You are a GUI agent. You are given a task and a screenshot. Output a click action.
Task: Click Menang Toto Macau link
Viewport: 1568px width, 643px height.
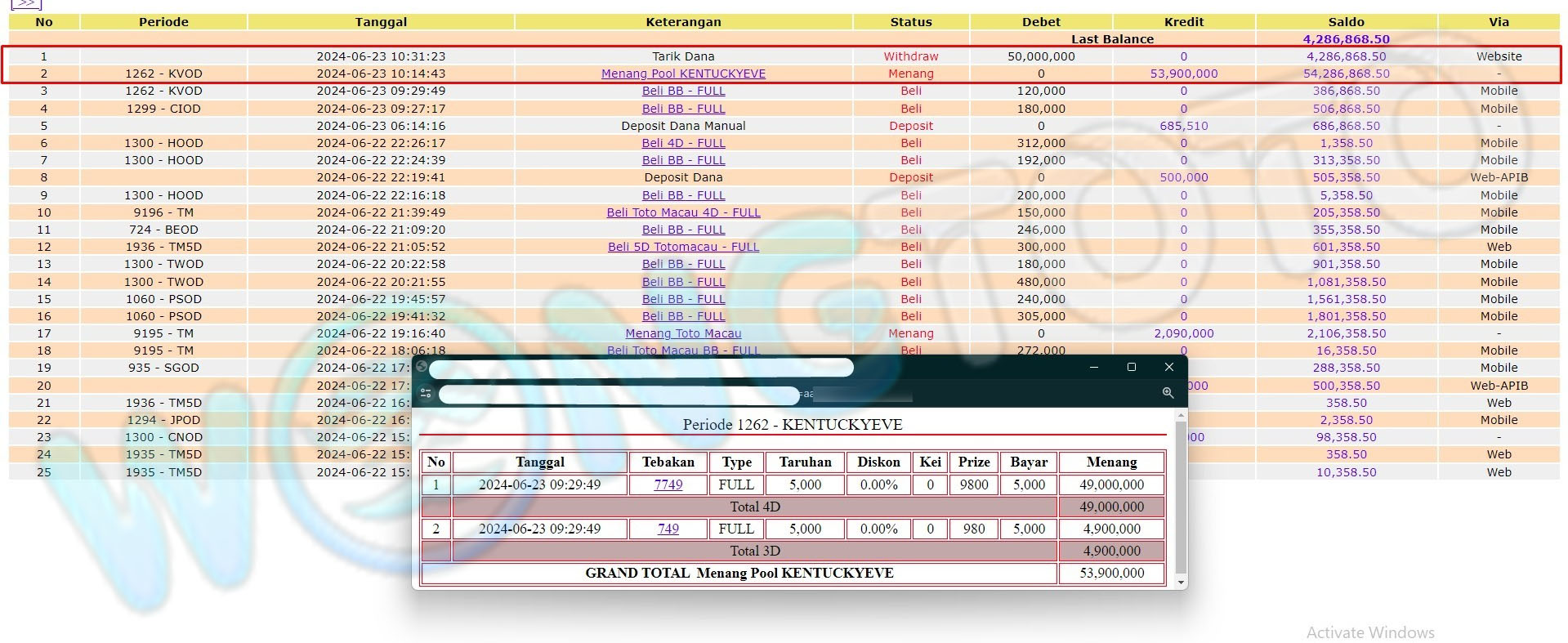tap(683, 333)
